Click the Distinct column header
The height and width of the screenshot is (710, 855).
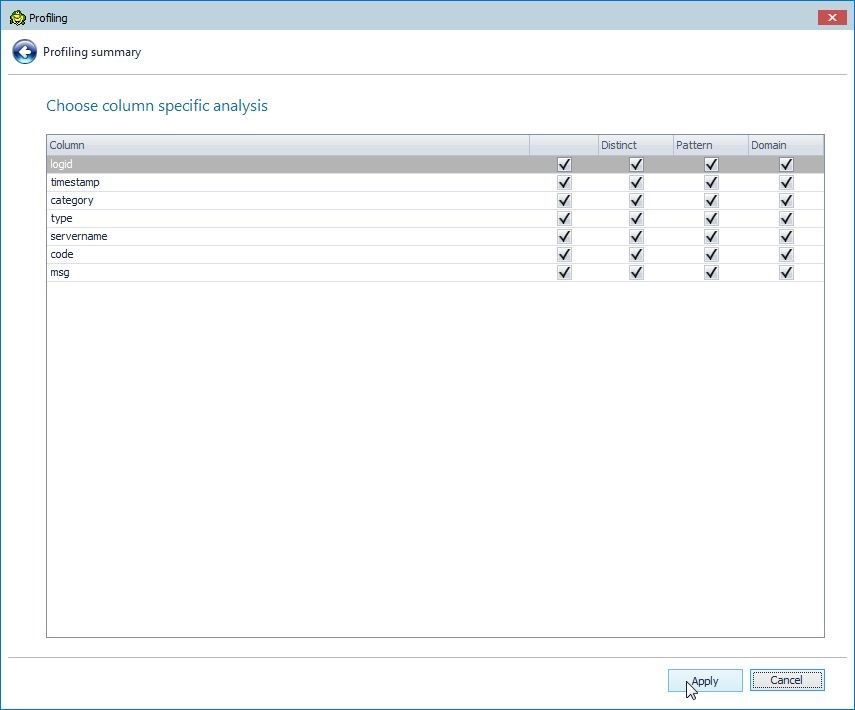click(x=636, y=145)
